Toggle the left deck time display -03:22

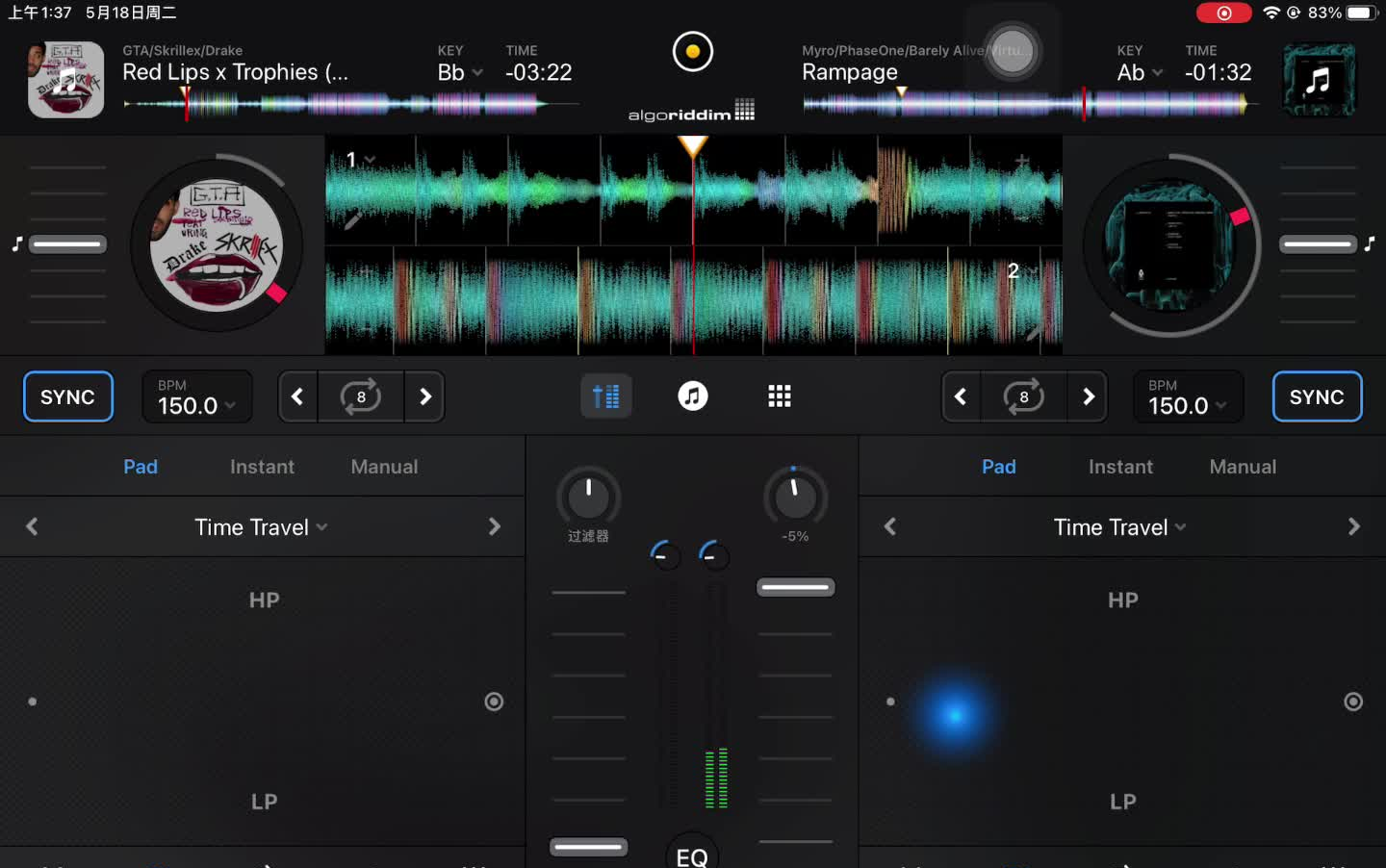click(x=538, y=72)
